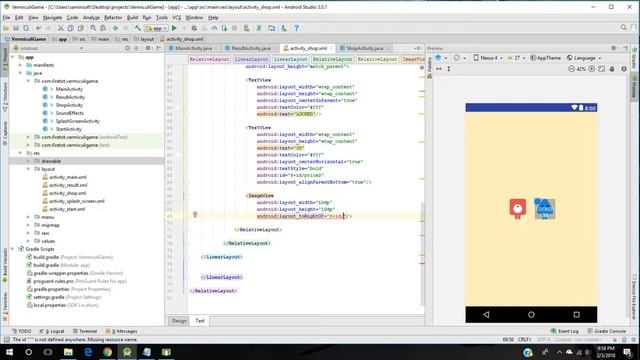Screen dimensions: 640x360
Task: Open Preview panel settings gear
Action: (x=614, y=48)
